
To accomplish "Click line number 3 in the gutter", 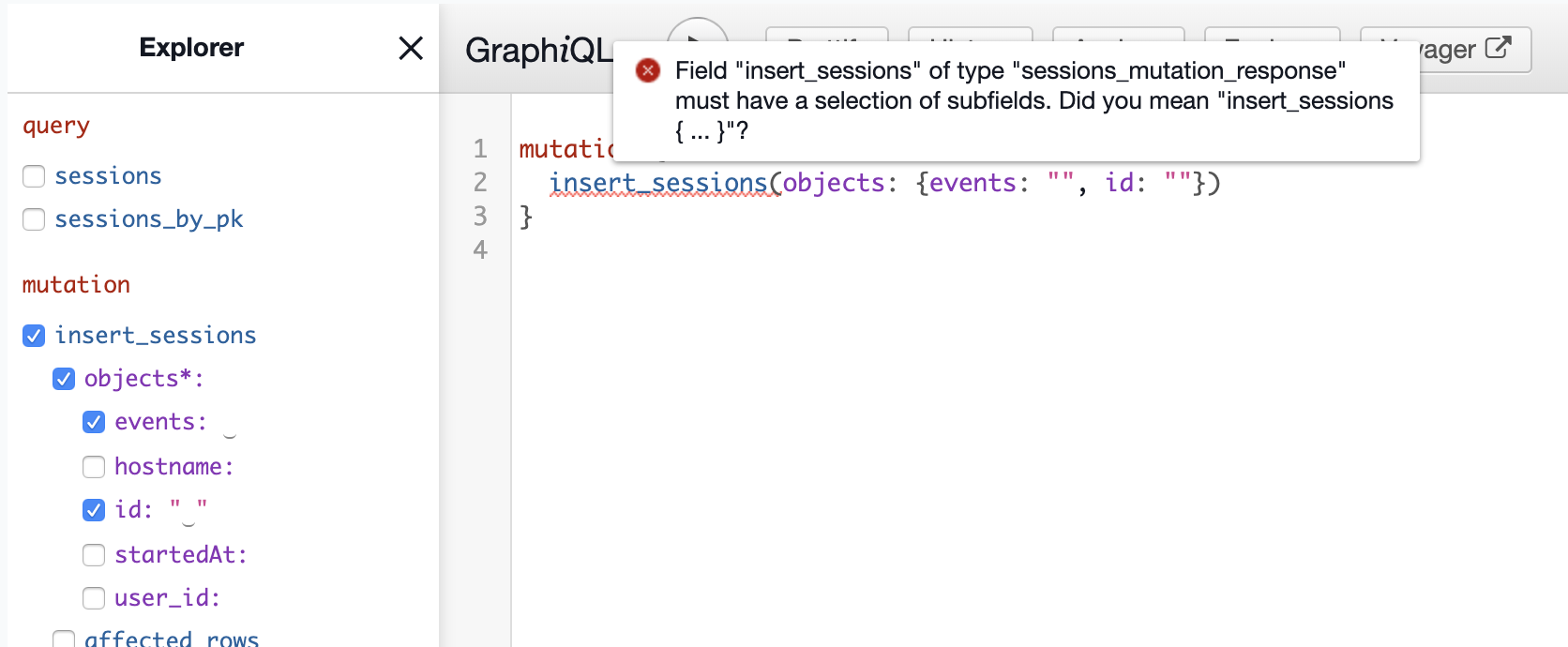I will [480, 217].
